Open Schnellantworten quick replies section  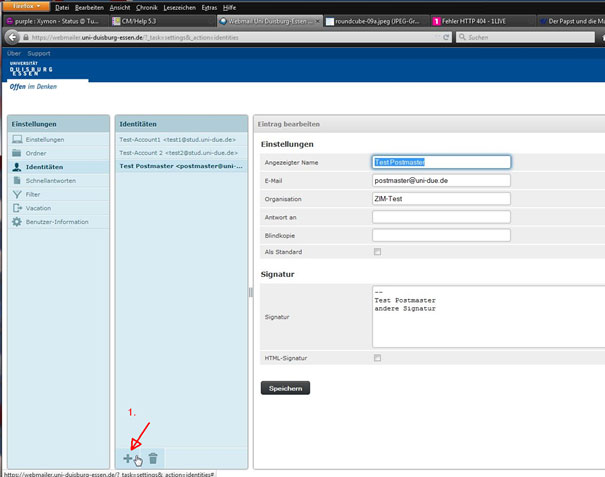click(51, 180)
